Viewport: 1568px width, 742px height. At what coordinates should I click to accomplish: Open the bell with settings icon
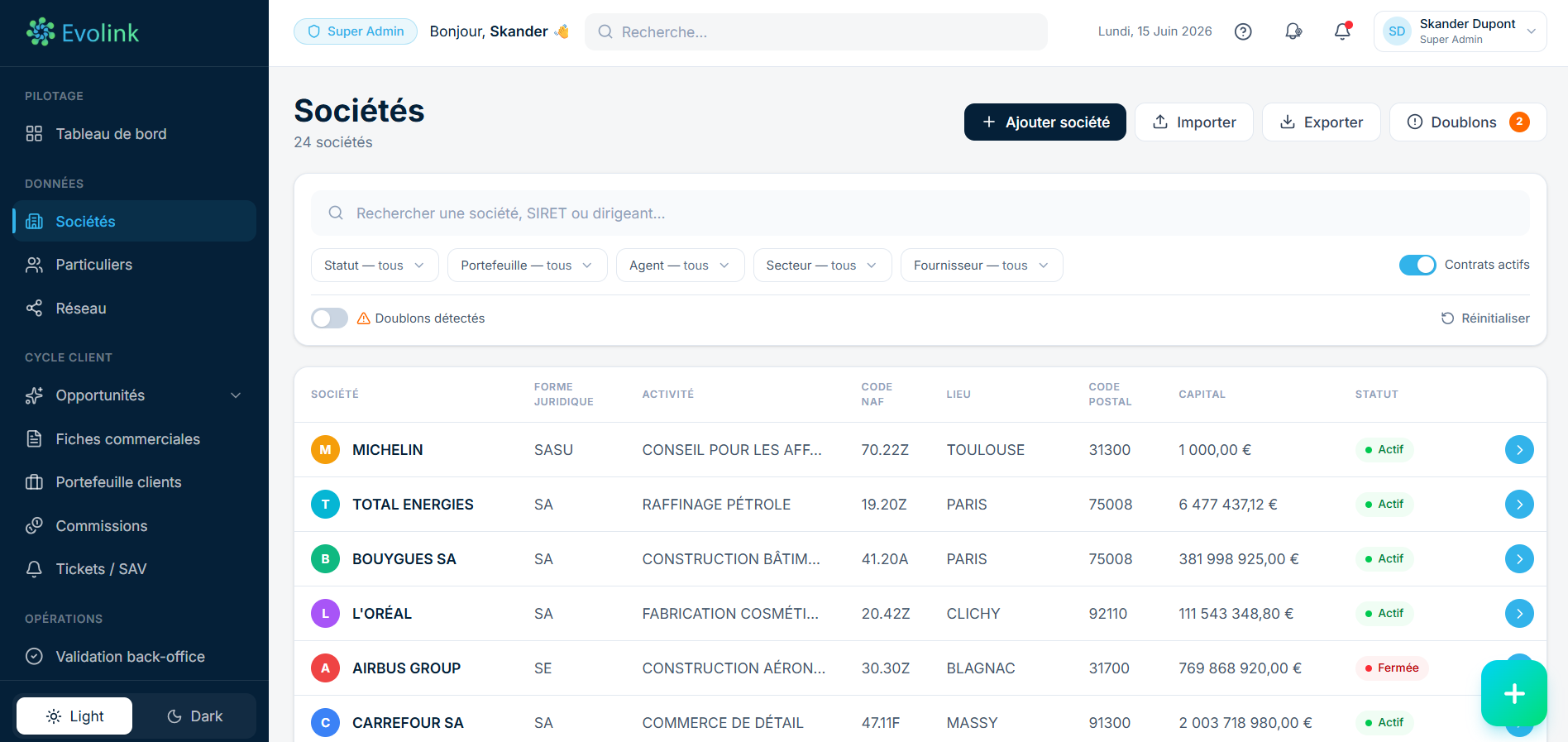1293,31
